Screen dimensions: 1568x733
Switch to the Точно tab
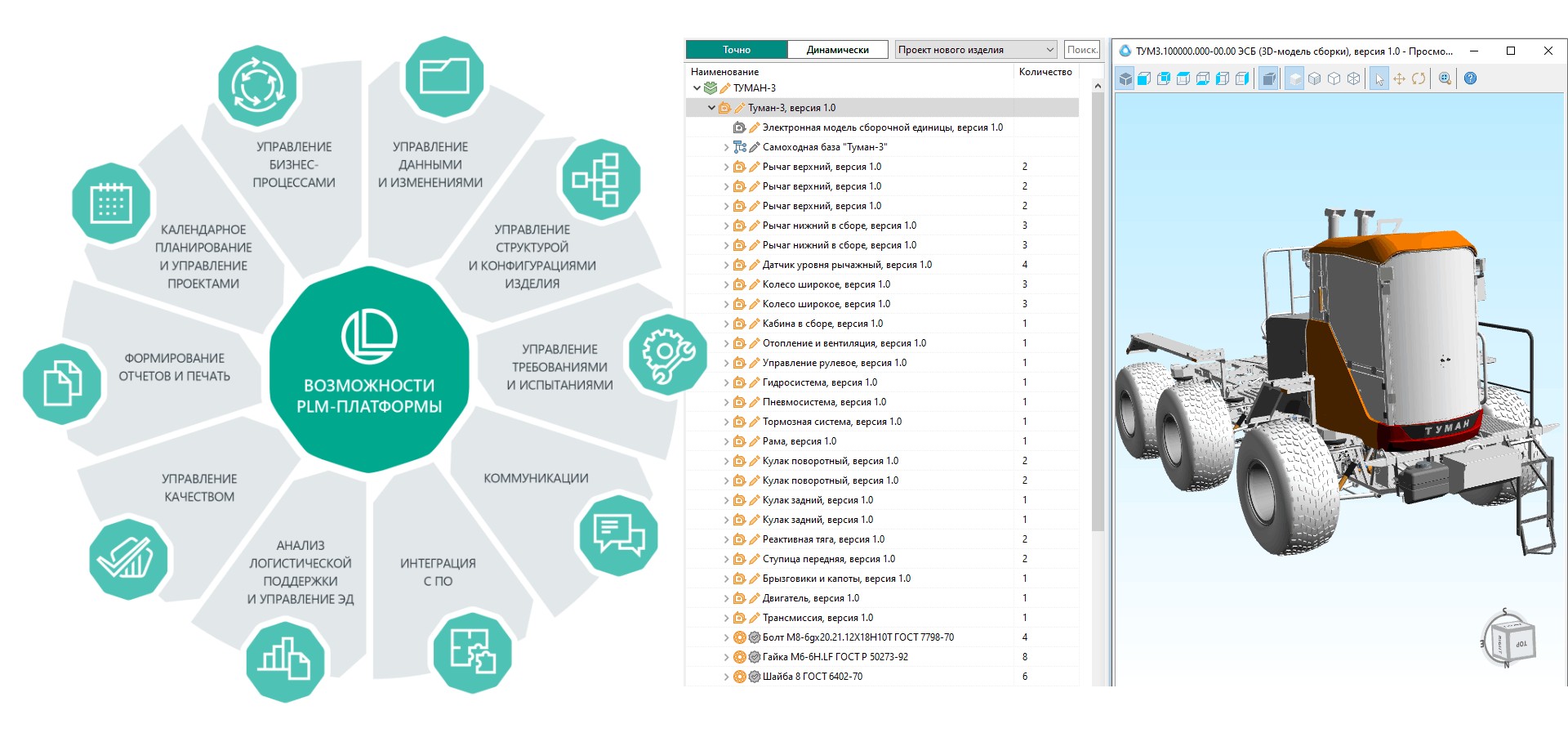(737, 50)
